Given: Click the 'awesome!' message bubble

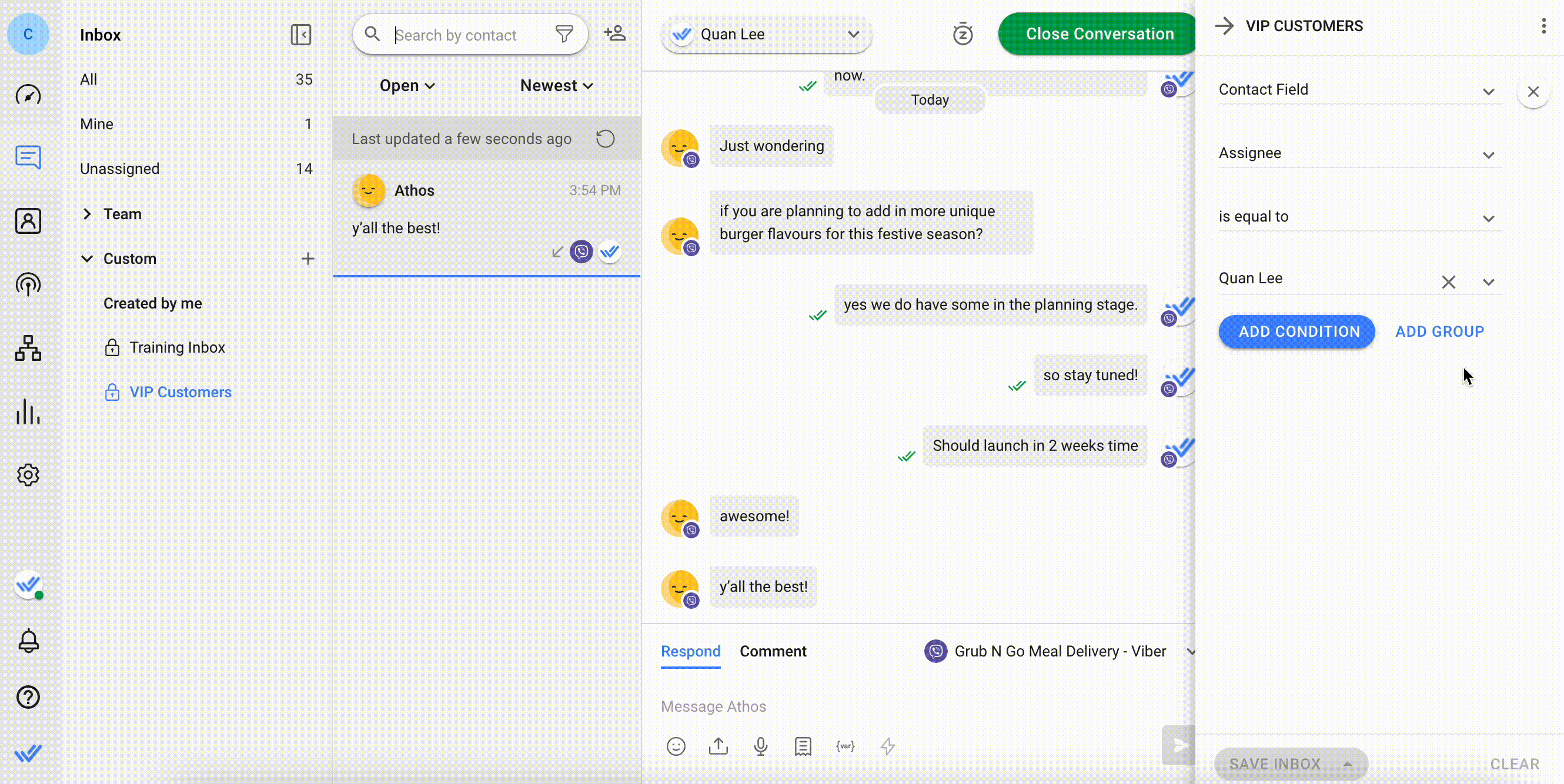Looking at the screenshot, I should [x=754, y=517].
